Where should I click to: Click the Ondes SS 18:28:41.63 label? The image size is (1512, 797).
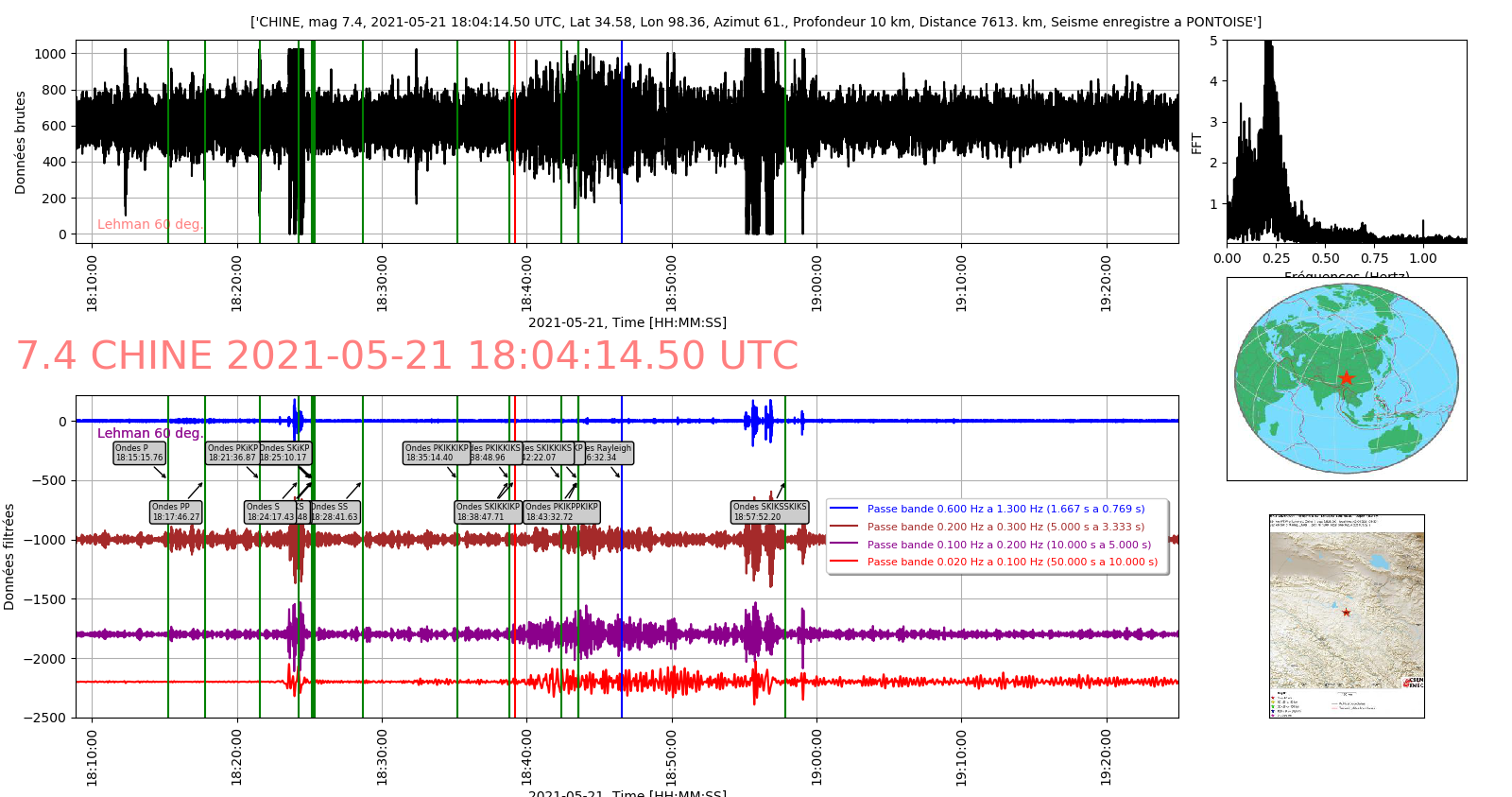(335, 512)
